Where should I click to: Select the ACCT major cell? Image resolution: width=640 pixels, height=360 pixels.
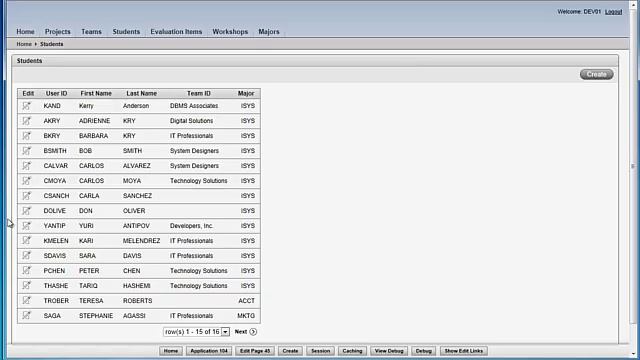pyautogui.click(x=247, y=301)
